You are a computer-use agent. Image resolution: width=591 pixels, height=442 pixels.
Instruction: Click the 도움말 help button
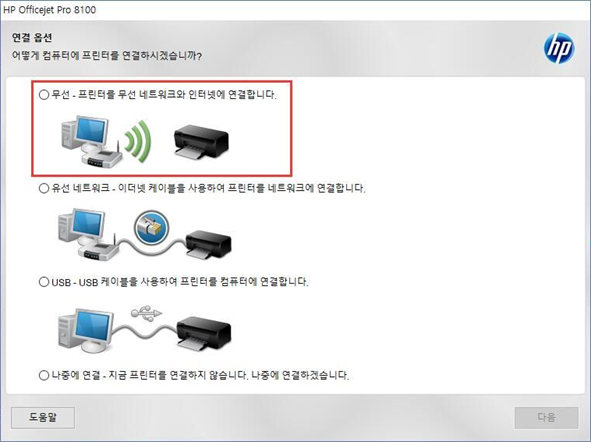pos(43,418)
